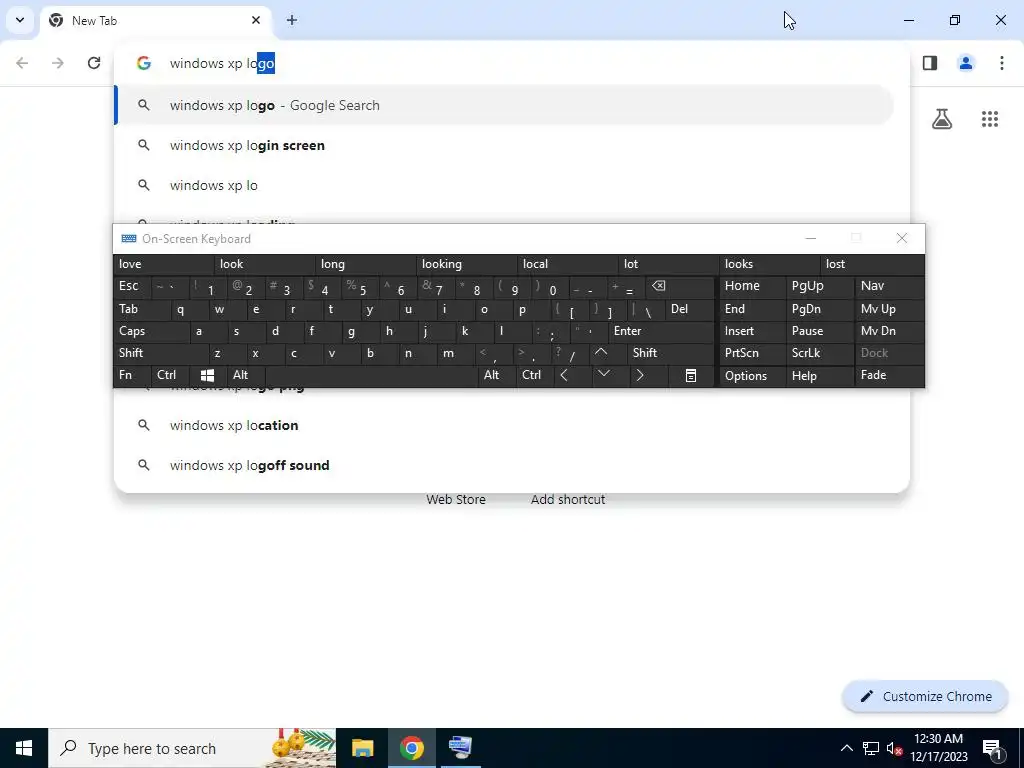1024x768 pixels.
Task: Open the Google apps grid icon
Action: click(990, 119)
